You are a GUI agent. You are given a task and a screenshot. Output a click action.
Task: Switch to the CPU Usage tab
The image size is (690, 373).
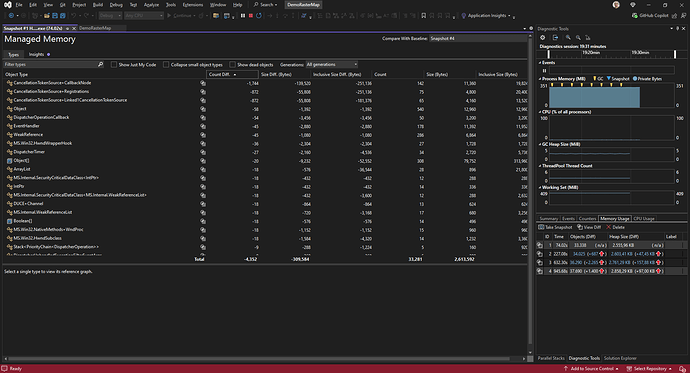click(644, 219)
